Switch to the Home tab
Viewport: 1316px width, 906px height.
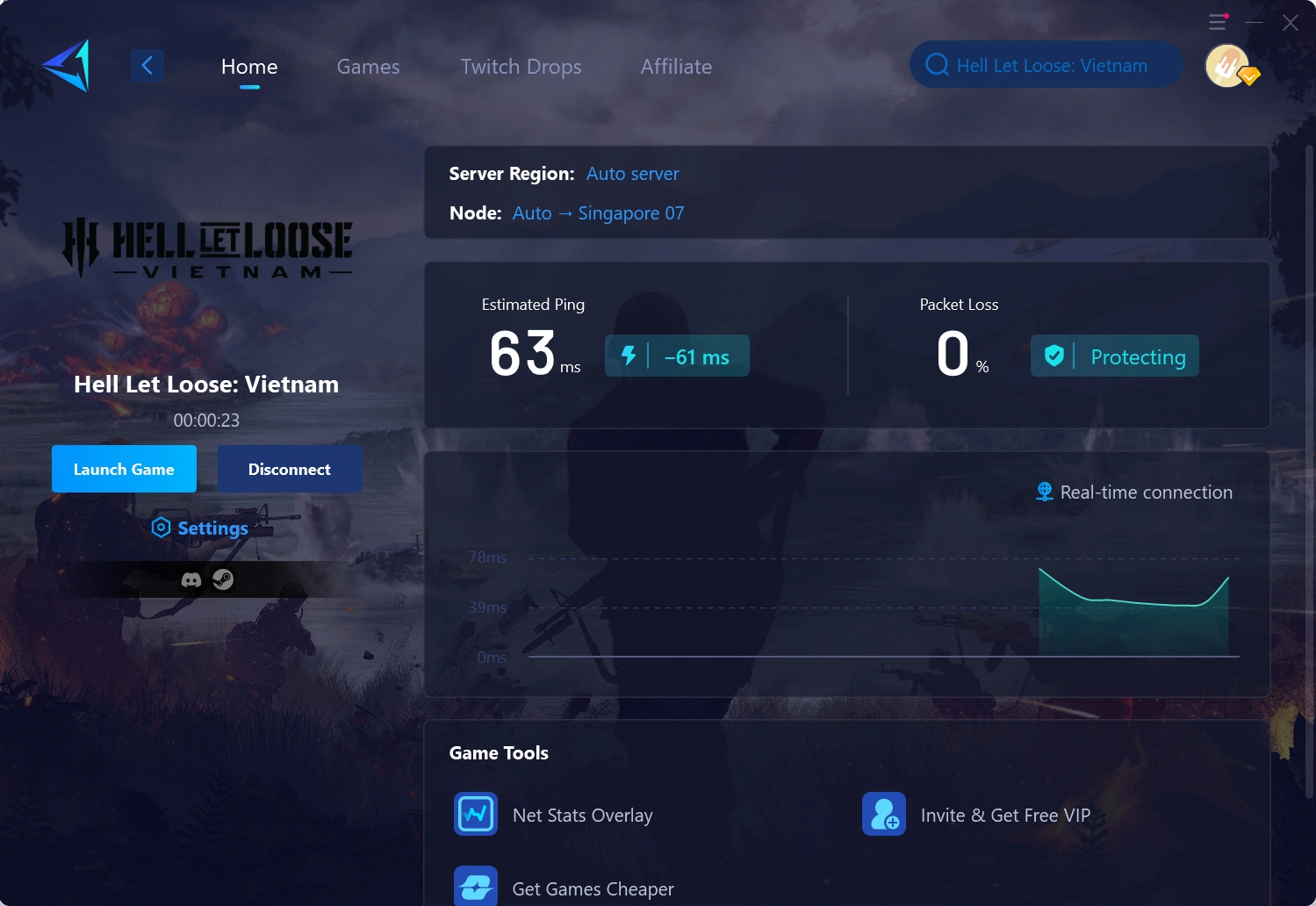(249, 67)
